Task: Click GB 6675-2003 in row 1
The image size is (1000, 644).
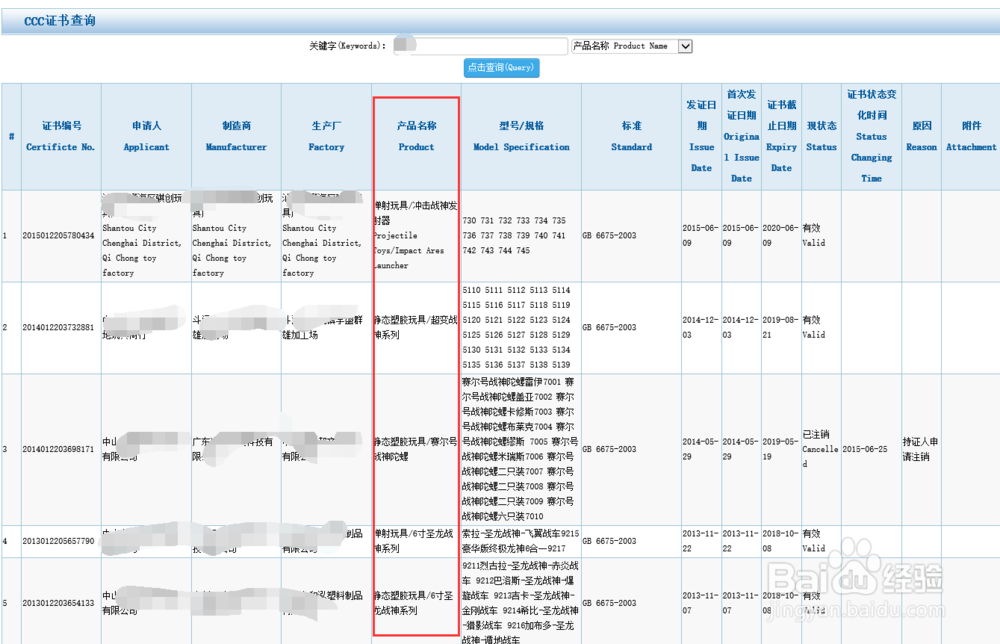Action: click(x=609, y=236)
